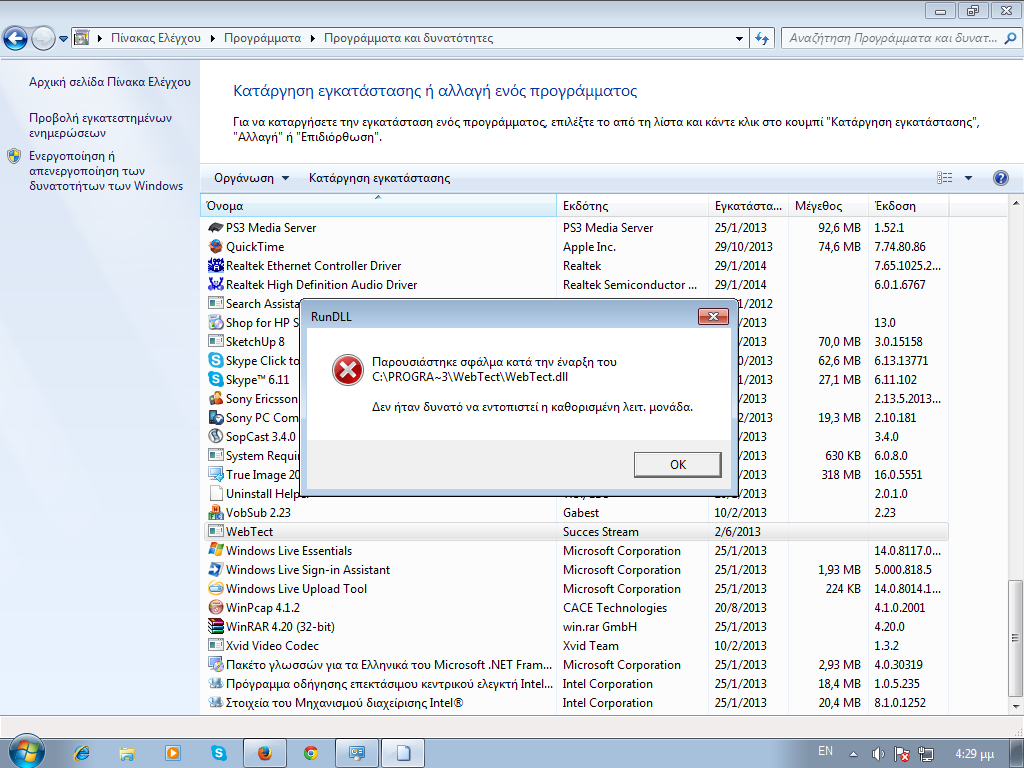Click the program list vertical scrollbar thumb

pos(1015,638)
